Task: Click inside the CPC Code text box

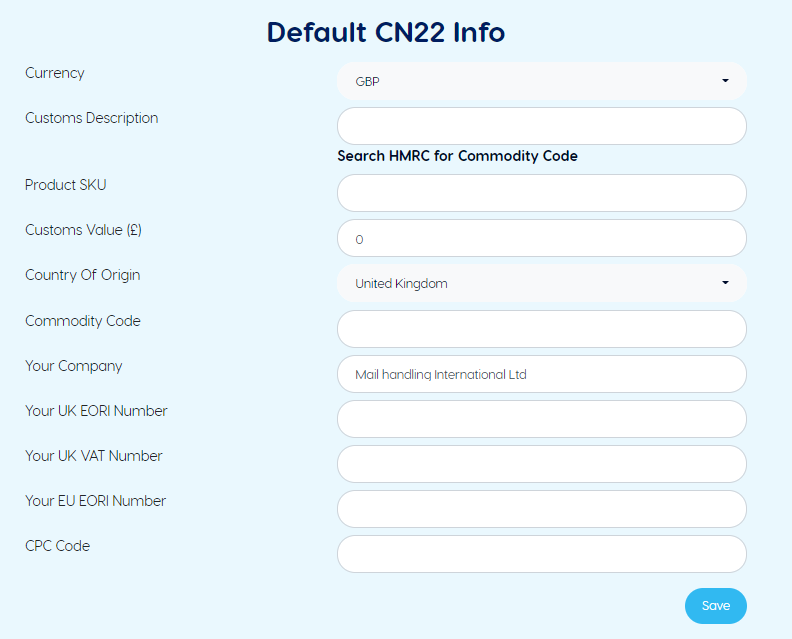Action: pyautogui.click(x=541, y=554)
